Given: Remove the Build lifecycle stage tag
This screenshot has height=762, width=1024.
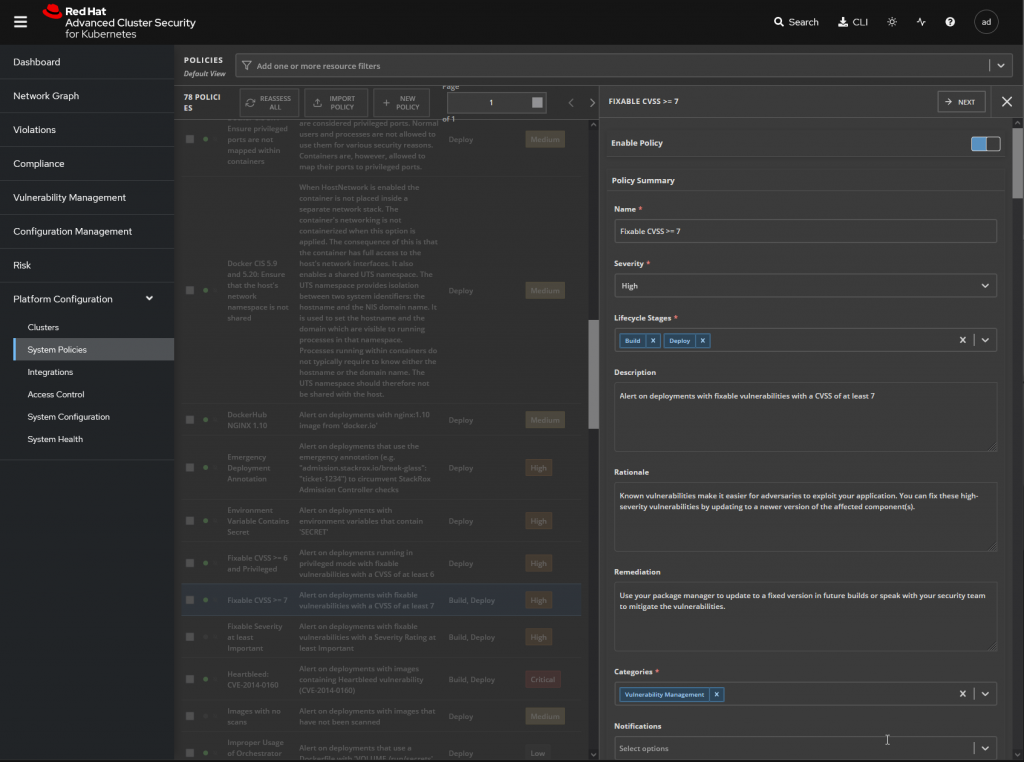Looking at the screenshot, I should 652,341.
